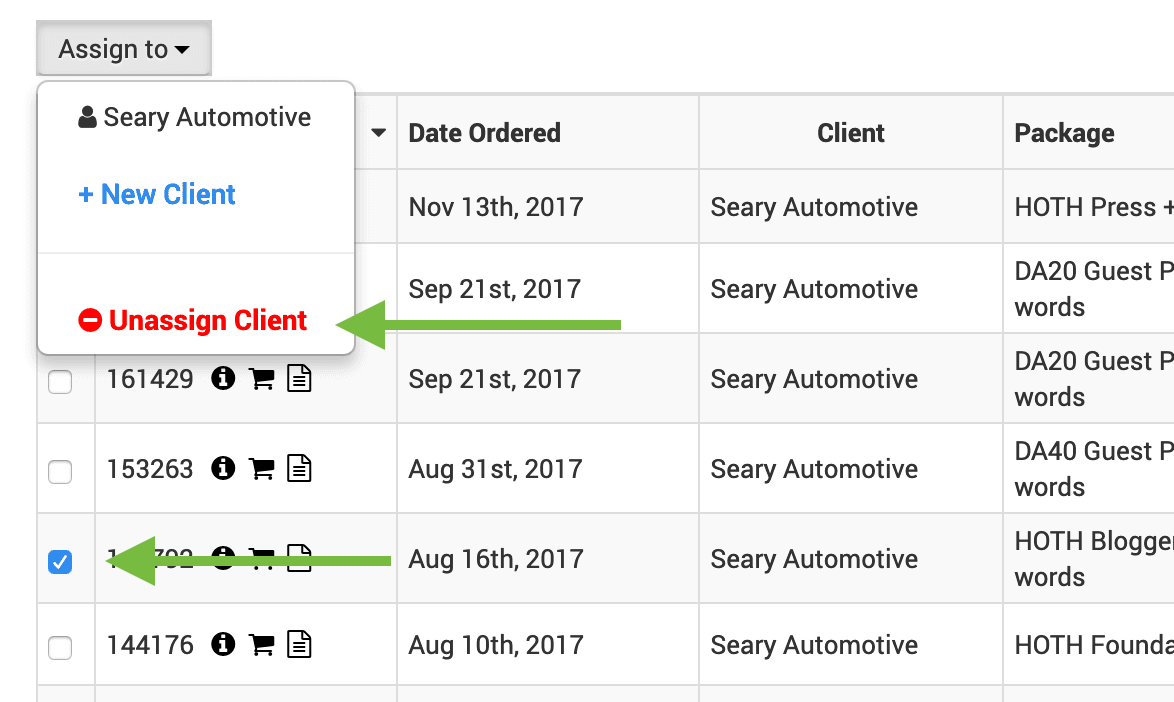Click the info icon for order 161429
Screen dimensions: 1174x702
(222, 378)
